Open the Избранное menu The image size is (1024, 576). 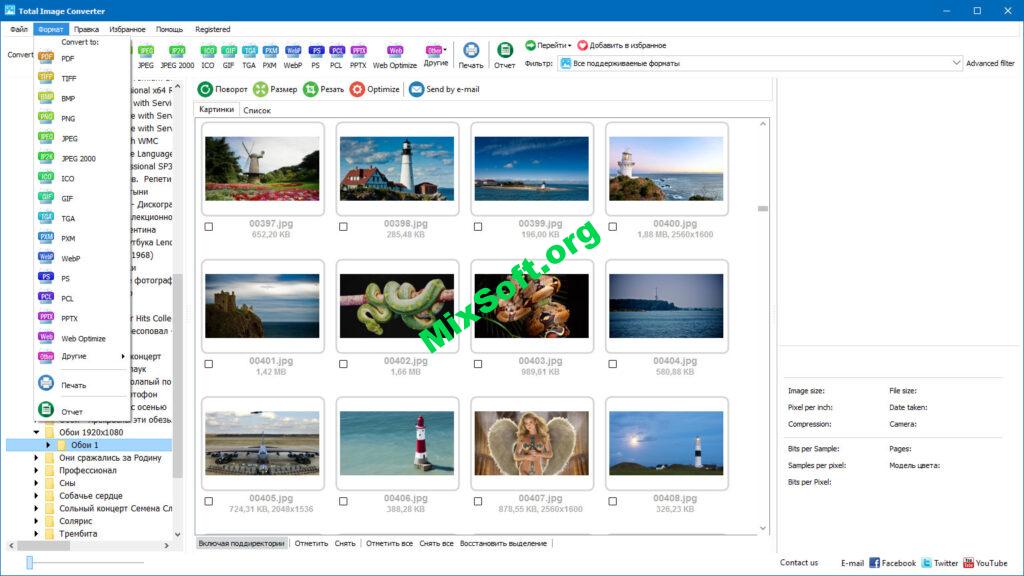click(127, 29)
